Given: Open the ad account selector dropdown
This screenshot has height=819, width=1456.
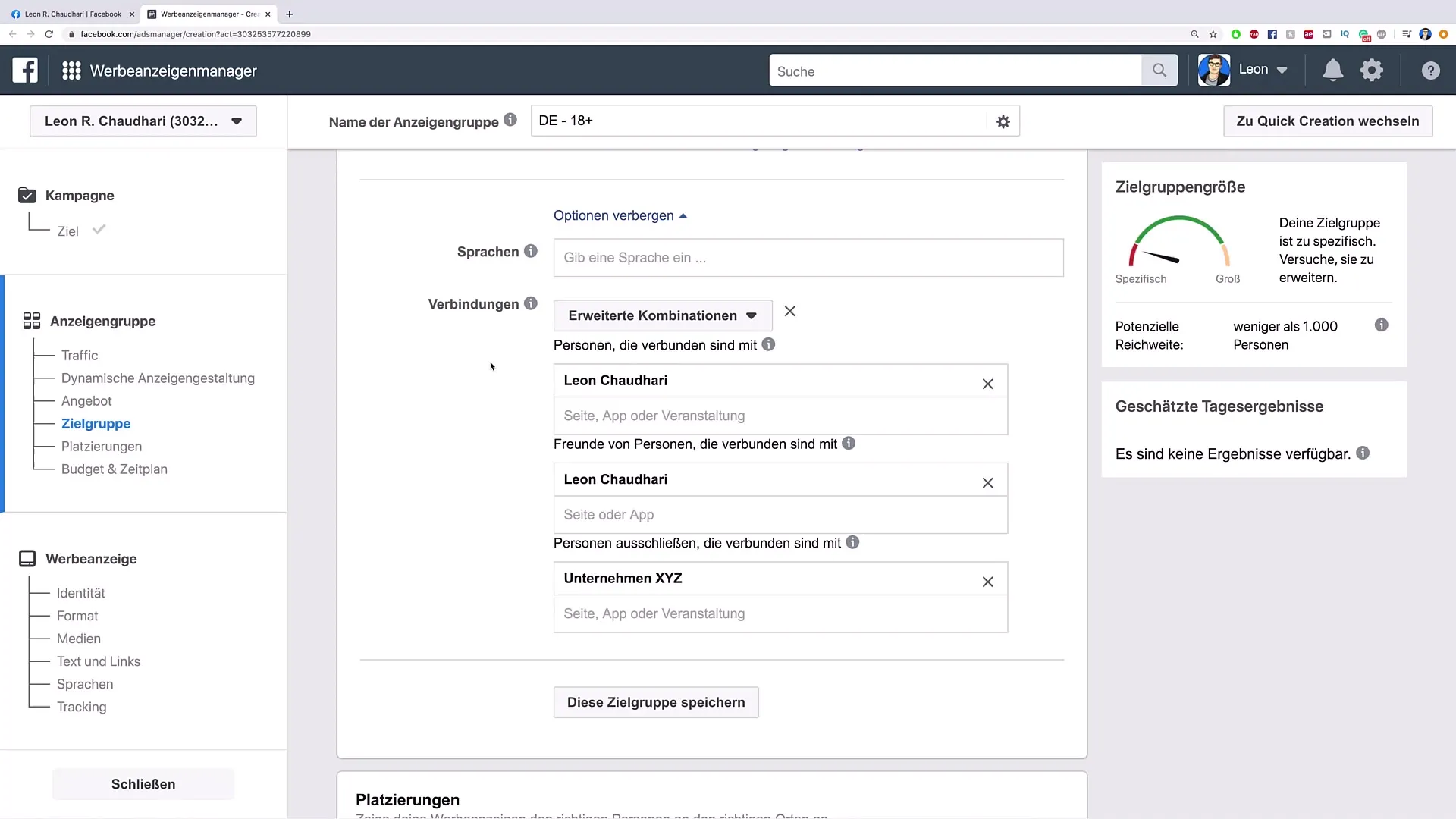Looking at the screenshot, I should pos(143,121).
